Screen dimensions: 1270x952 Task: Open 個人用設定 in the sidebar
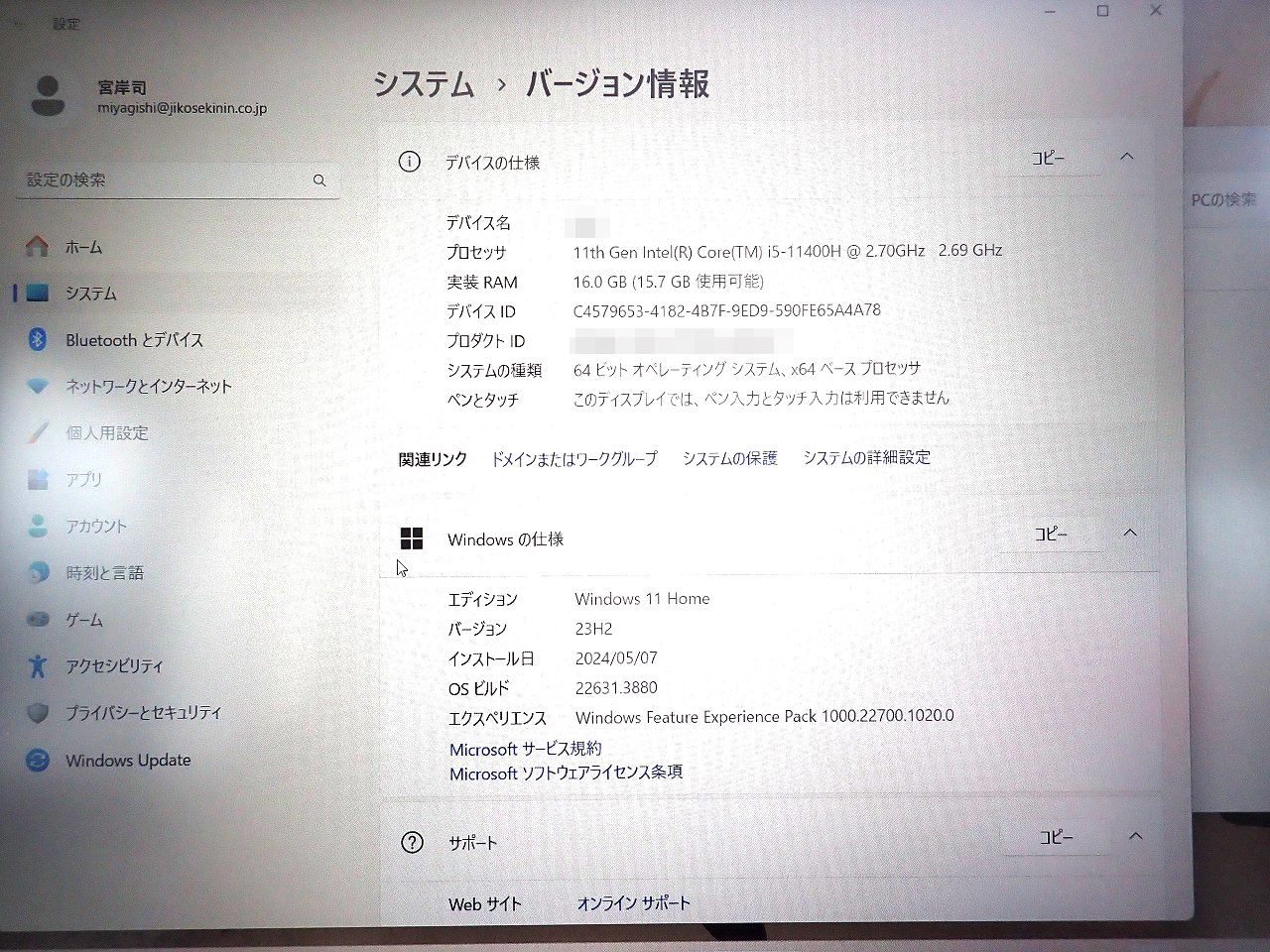(107, 432)
